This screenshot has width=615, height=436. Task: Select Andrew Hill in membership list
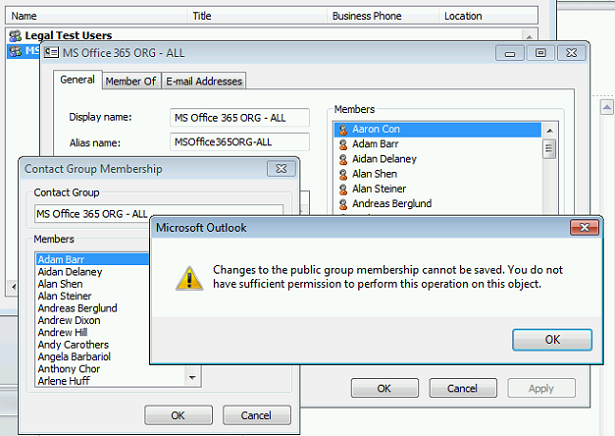click(x=93, y=332)
